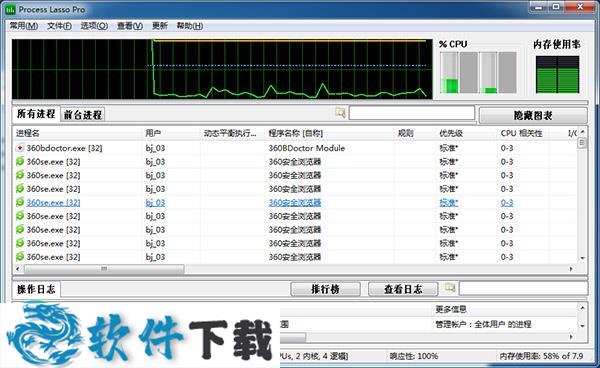600x368 pixels.
Task: Open the 选项(O) menu
Action: [x=94, y=26]
